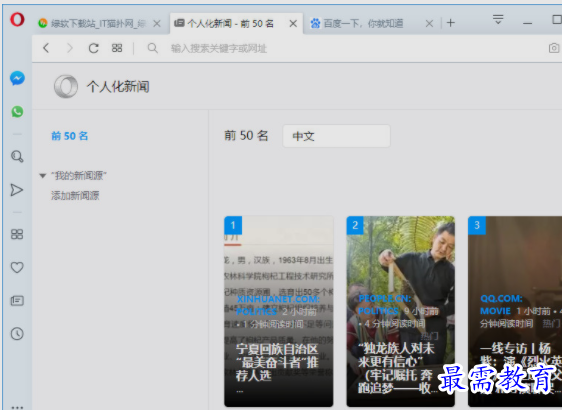The image size is (562, 410).
Task: Click the 独龙族人对未来更有信心 headline
Action: pyautogui.click(x=397, y=368)
